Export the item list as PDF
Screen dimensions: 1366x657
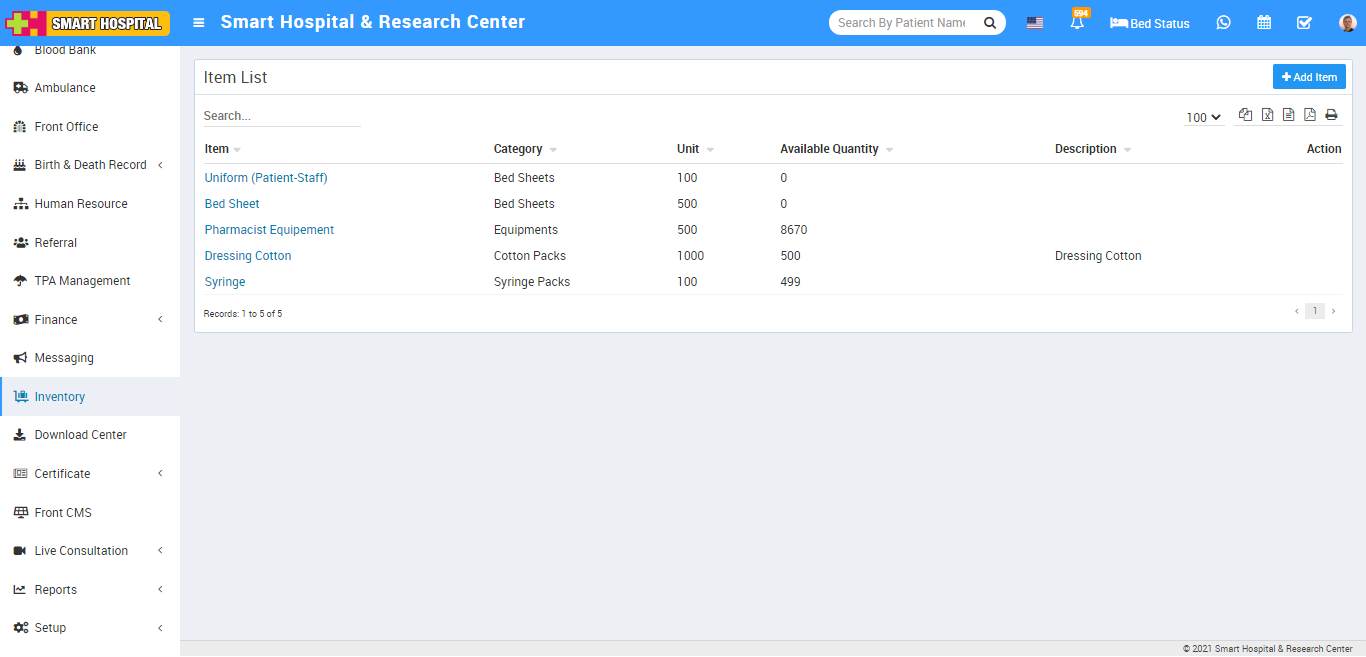[1310, 115]
